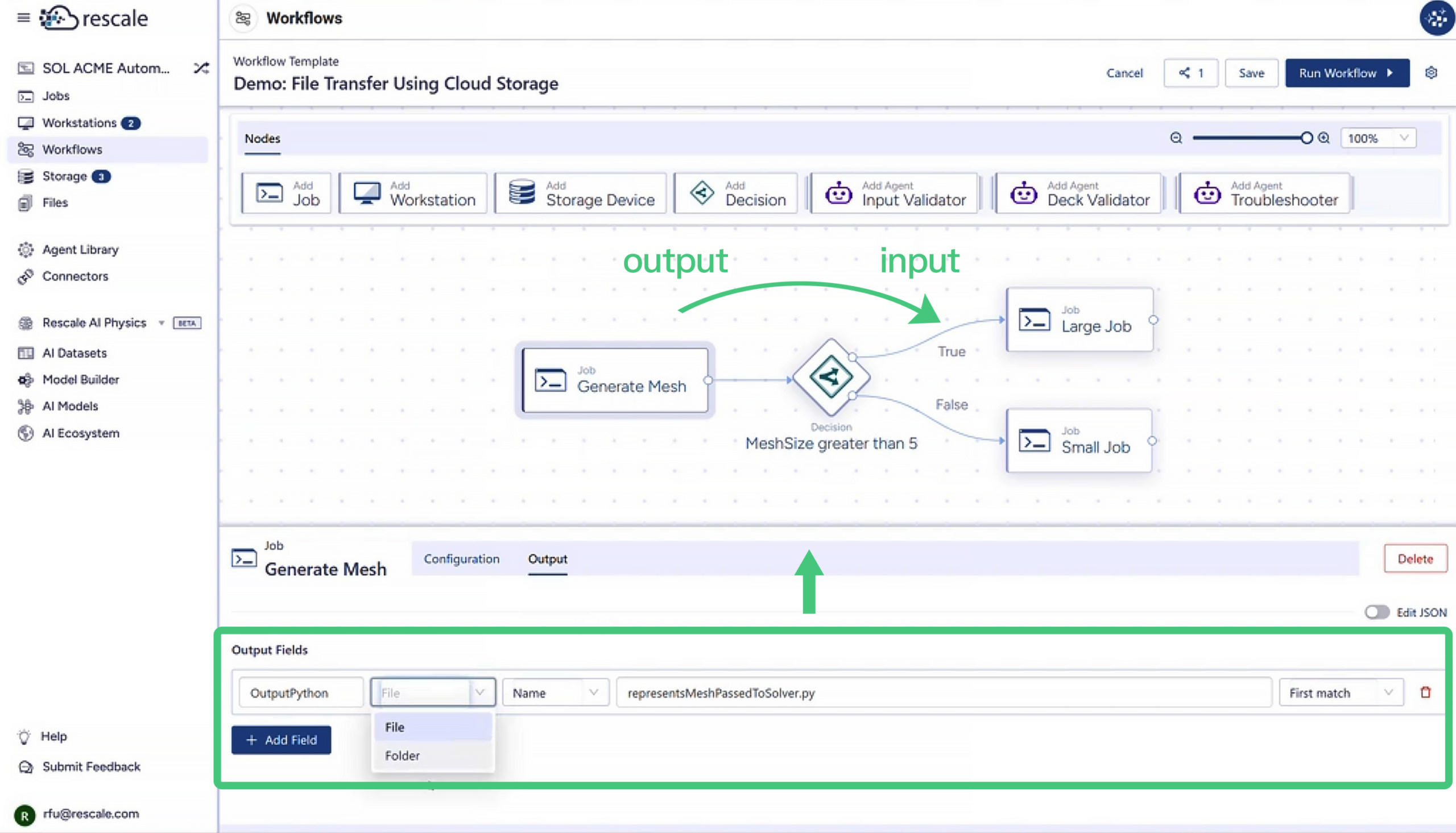This screenshot has width=1456, height=833.
Task: Choose Folder from the dropdown list
Action: pos(433,756)
